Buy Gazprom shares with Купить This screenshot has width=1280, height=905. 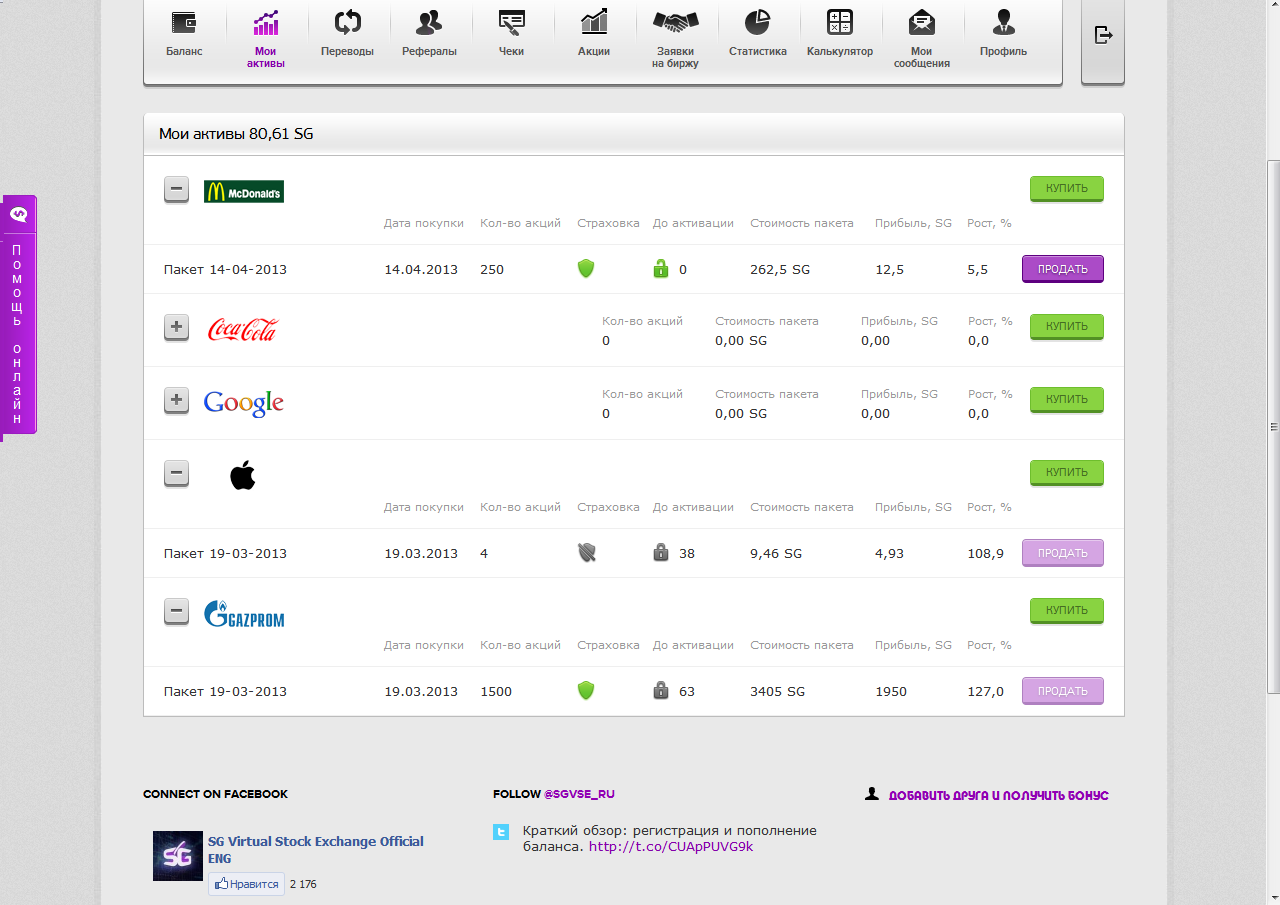(x=1067, y=610)
